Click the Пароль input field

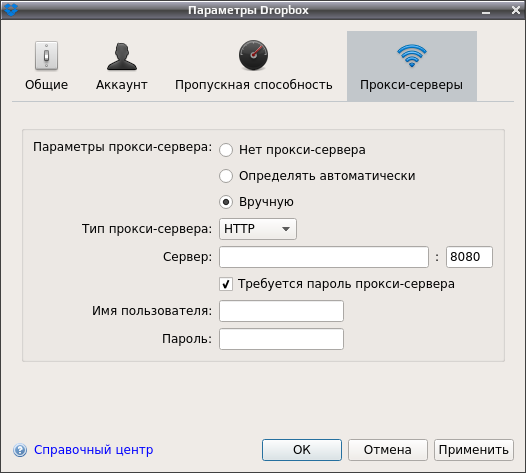pyautogui.click(x=281, y=339)
